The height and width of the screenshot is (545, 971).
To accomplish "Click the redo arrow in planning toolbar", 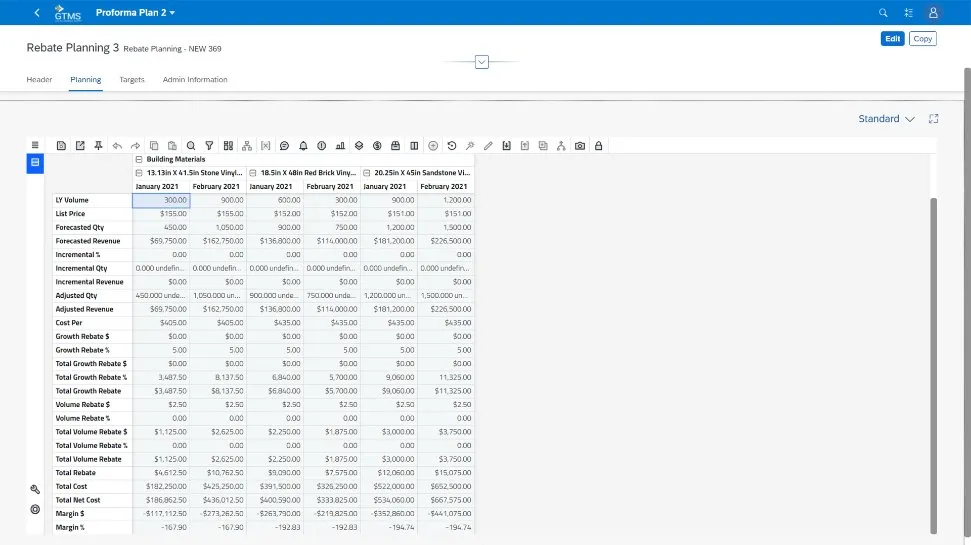I will tap(135, 146).
